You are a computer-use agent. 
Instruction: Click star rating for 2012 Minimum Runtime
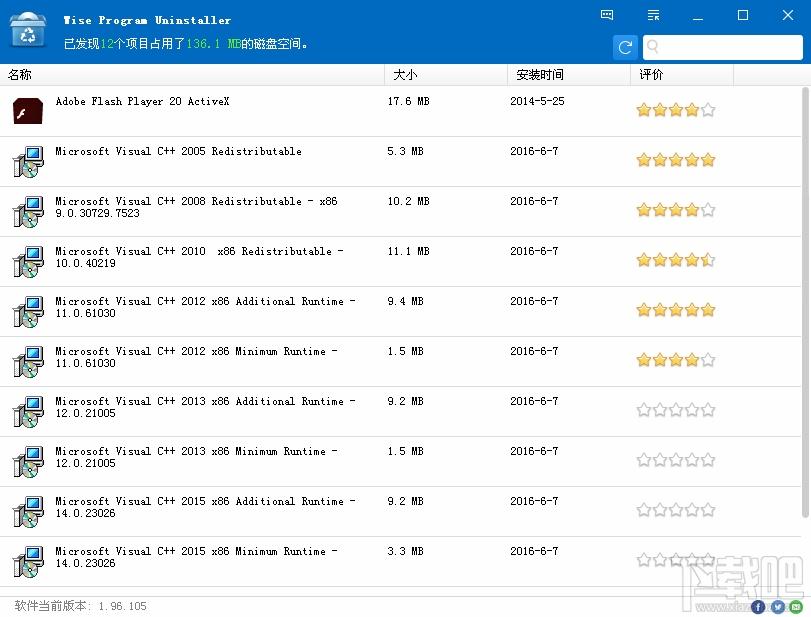tap(675, 360)
